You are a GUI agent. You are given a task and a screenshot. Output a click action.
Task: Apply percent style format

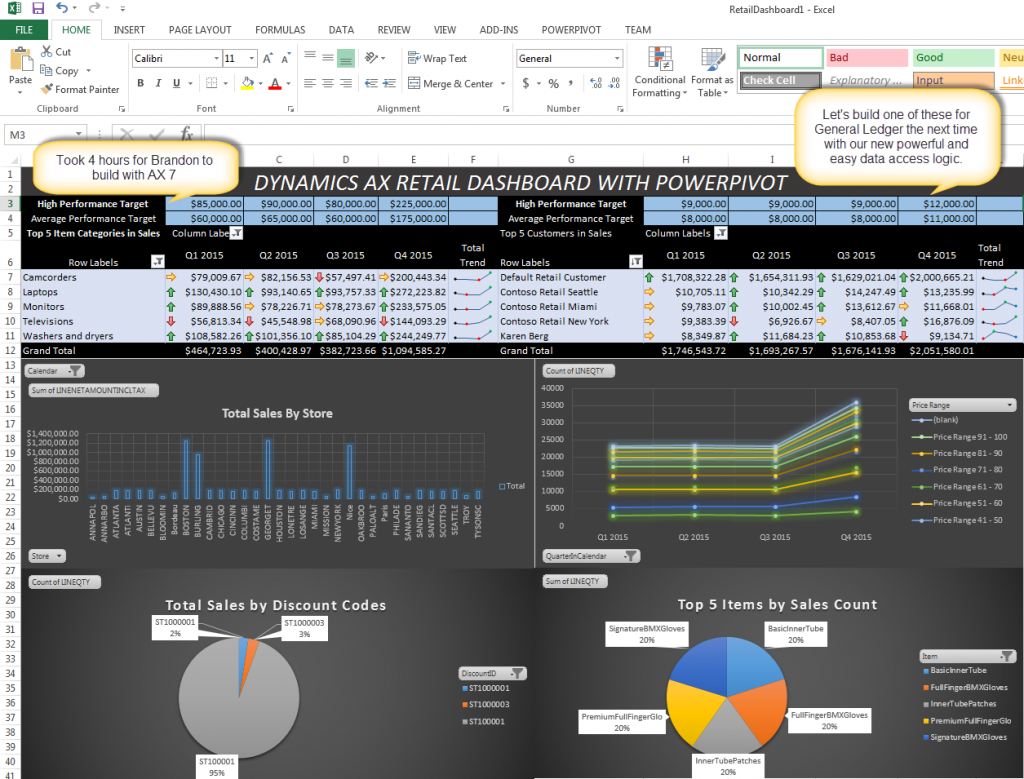point(553,83)
